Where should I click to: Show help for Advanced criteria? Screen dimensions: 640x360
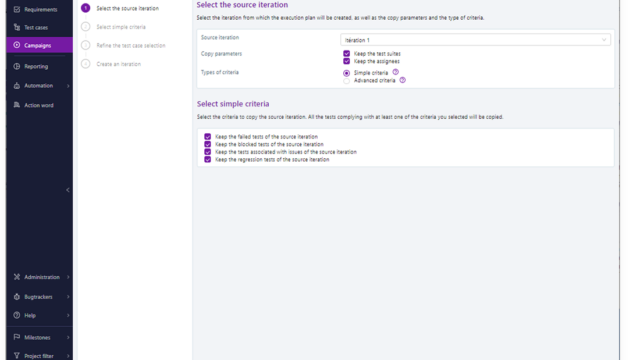403,80
